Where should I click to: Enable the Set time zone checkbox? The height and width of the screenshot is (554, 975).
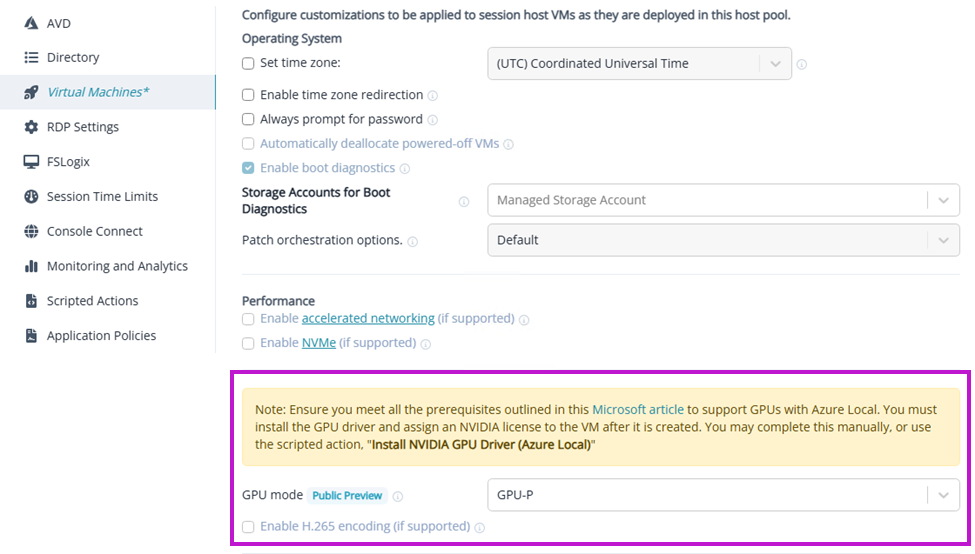coord(248,63)
